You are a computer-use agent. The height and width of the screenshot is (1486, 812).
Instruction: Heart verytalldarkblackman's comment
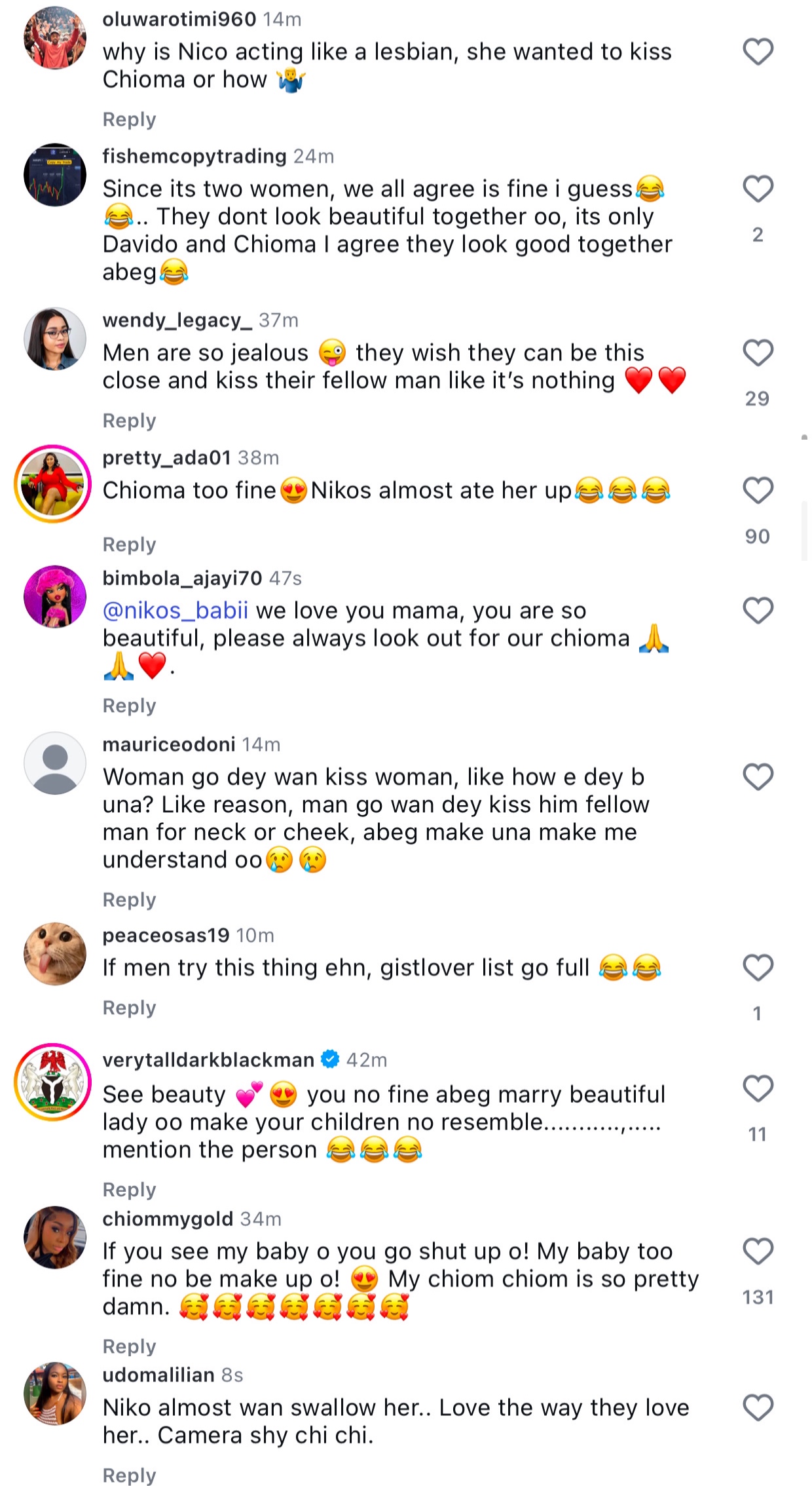(x=758, y=1089)
